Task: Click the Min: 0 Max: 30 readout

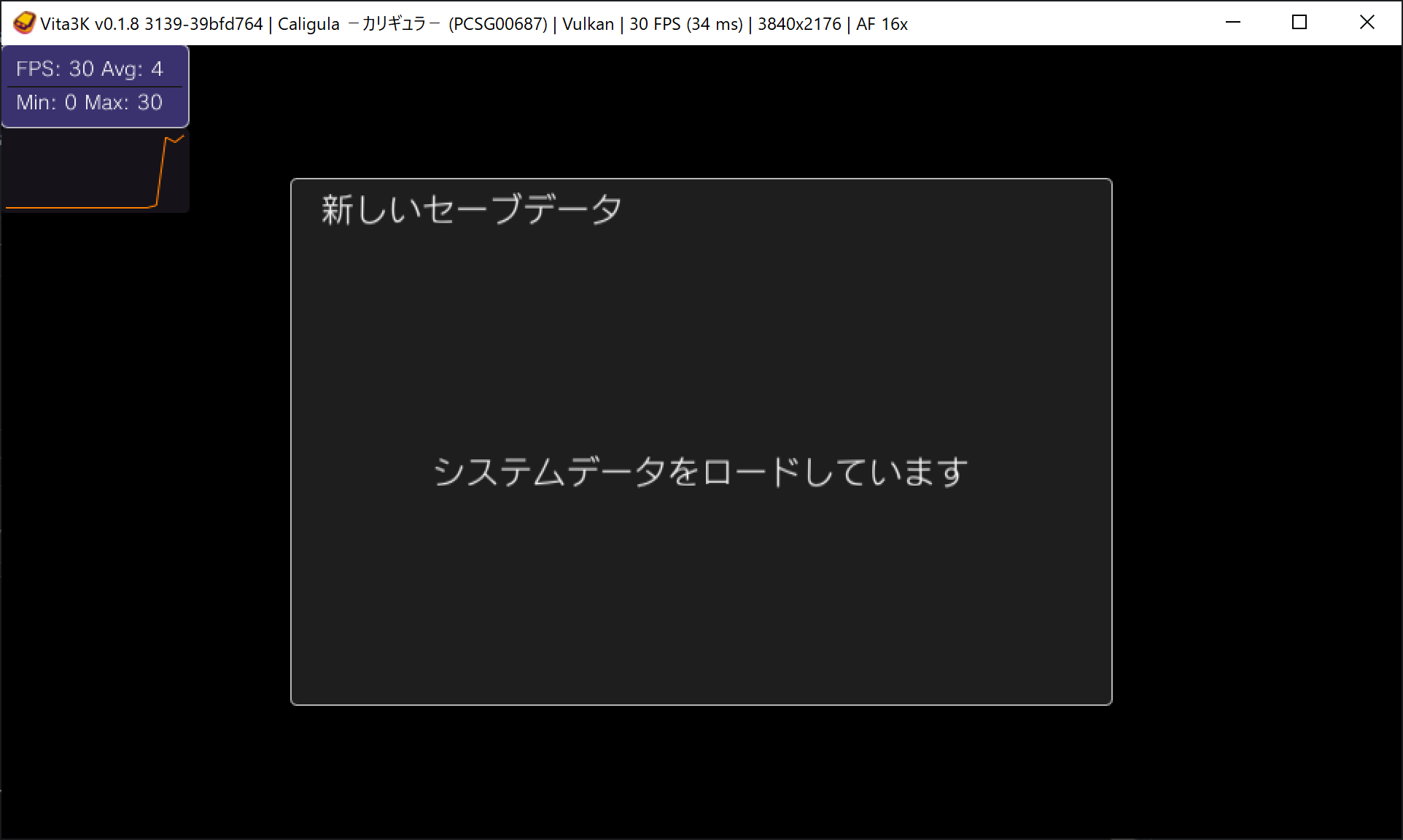Action: coord(90,102)
